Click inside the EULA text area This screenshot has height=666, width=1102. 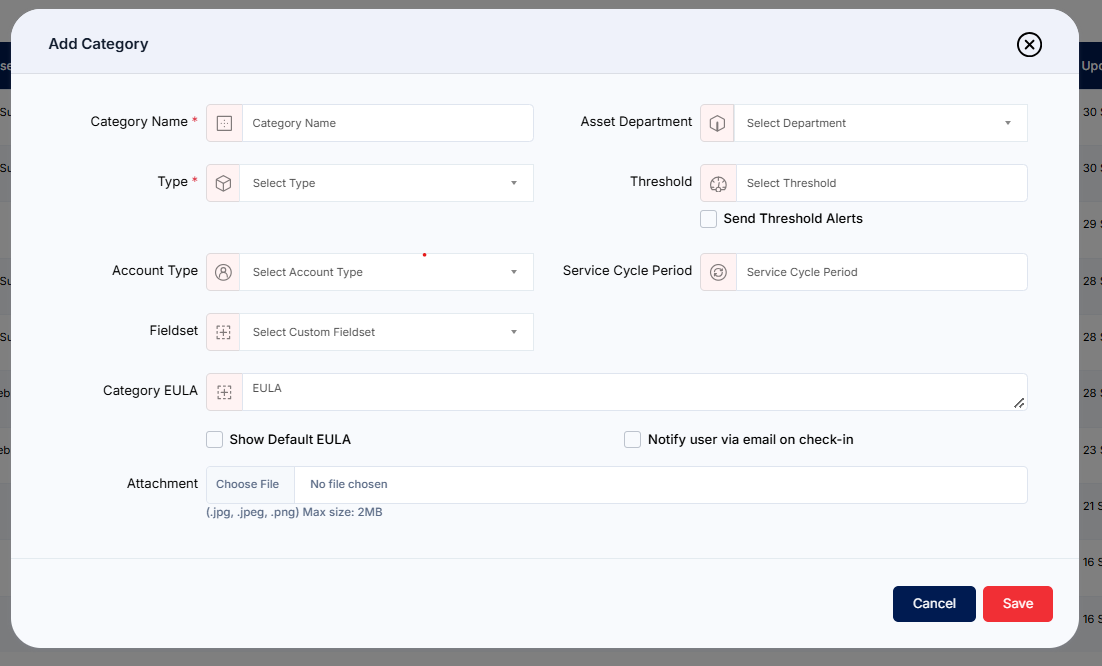coord(635,392)
